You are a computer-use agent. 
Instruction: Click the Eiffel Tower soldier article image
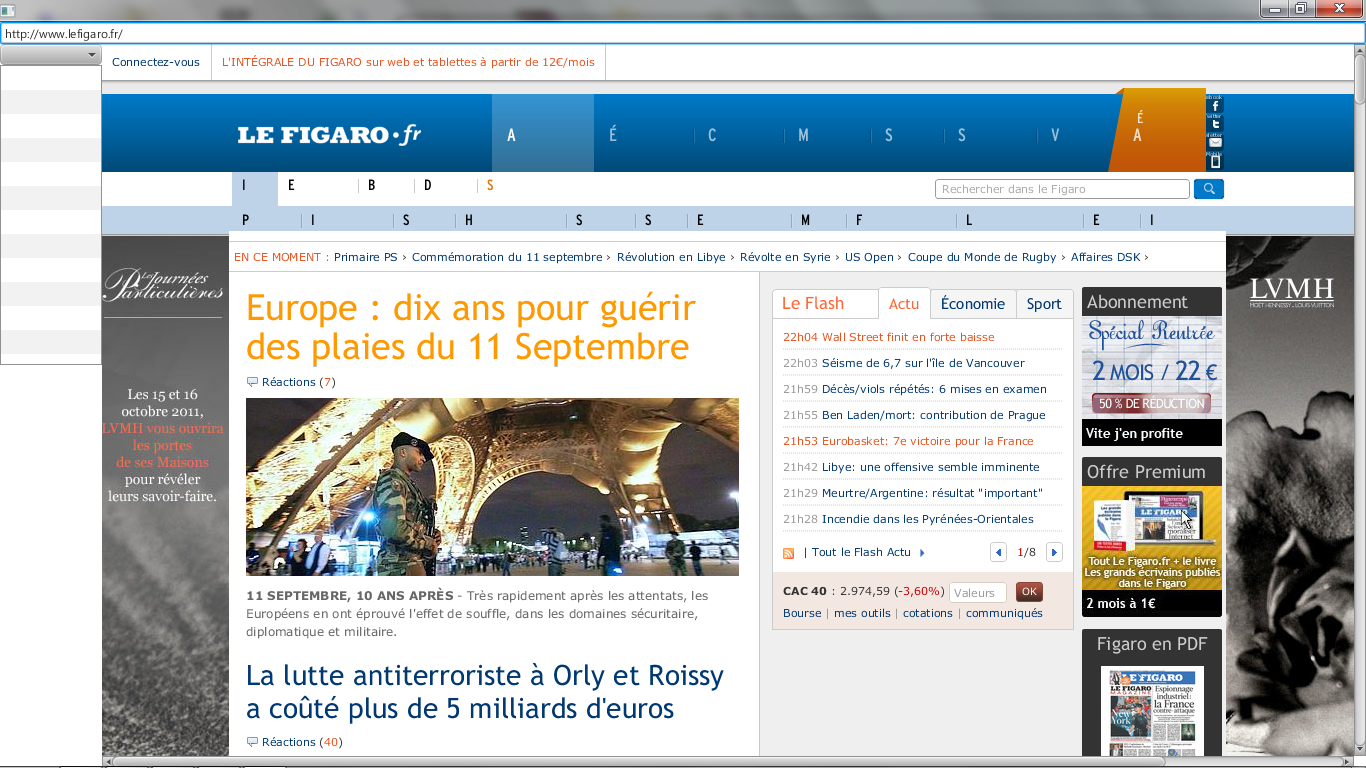point(492,487)
